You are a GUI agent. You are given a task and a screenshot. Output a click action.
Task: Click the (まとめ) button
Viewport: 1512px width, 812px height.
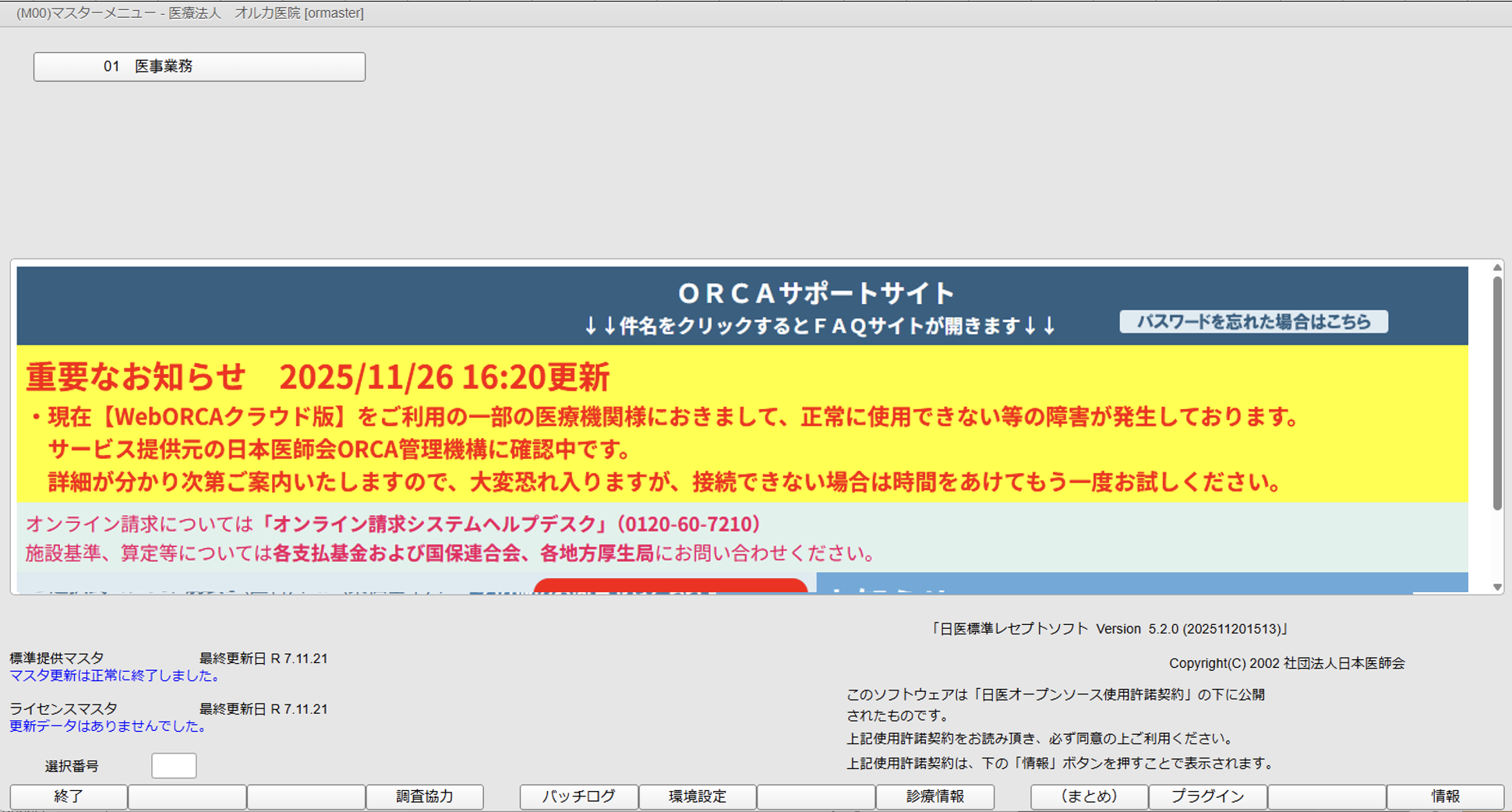coord(1090,796)
